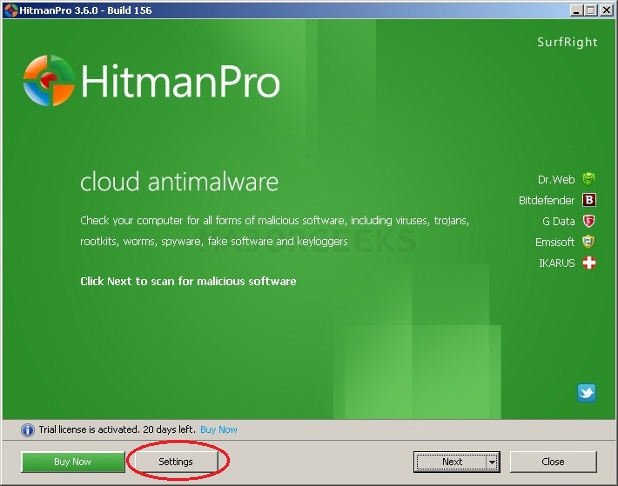Click the Emsisoft shield icon
Image resolution: width=618 pixels, height=486 pixels.
coord(589,242)
